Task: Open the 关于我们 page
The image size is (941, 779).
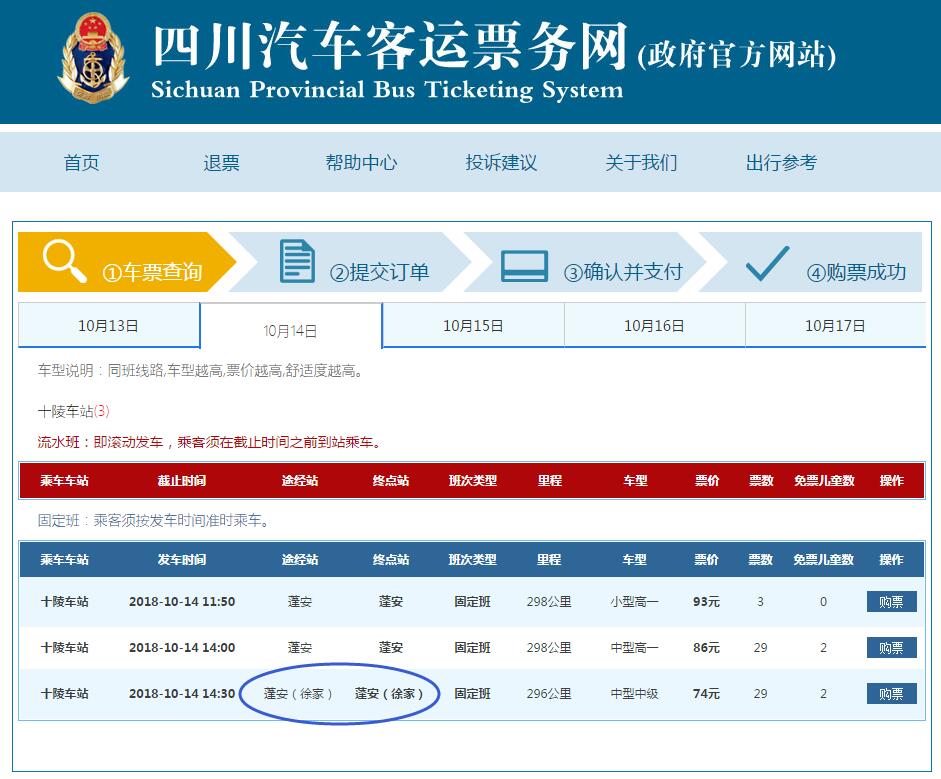Action: [x=641, y=163]
